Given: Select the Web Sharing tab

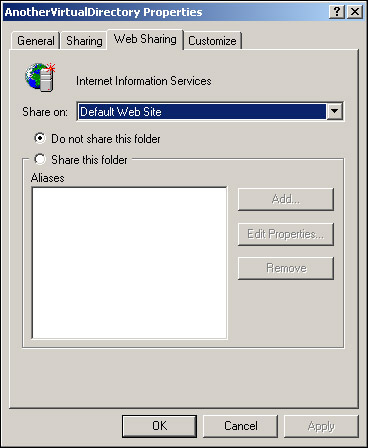Looking at the screenshot, I should click(x=145, y=39).
